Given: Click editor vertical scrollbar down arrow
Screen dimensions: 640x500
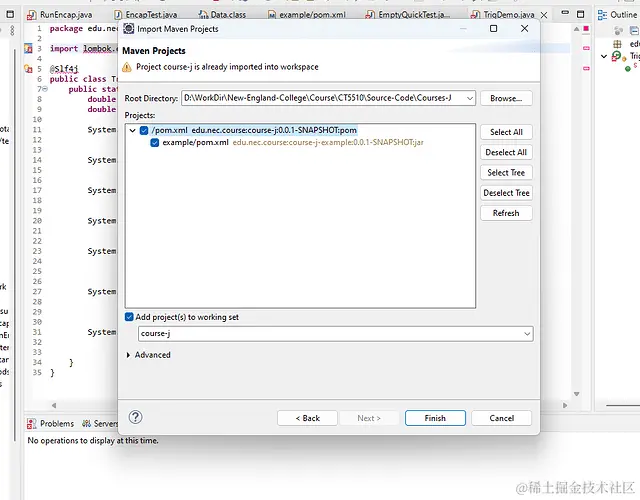Looking at the screenshot, I should tap(576, 394).
